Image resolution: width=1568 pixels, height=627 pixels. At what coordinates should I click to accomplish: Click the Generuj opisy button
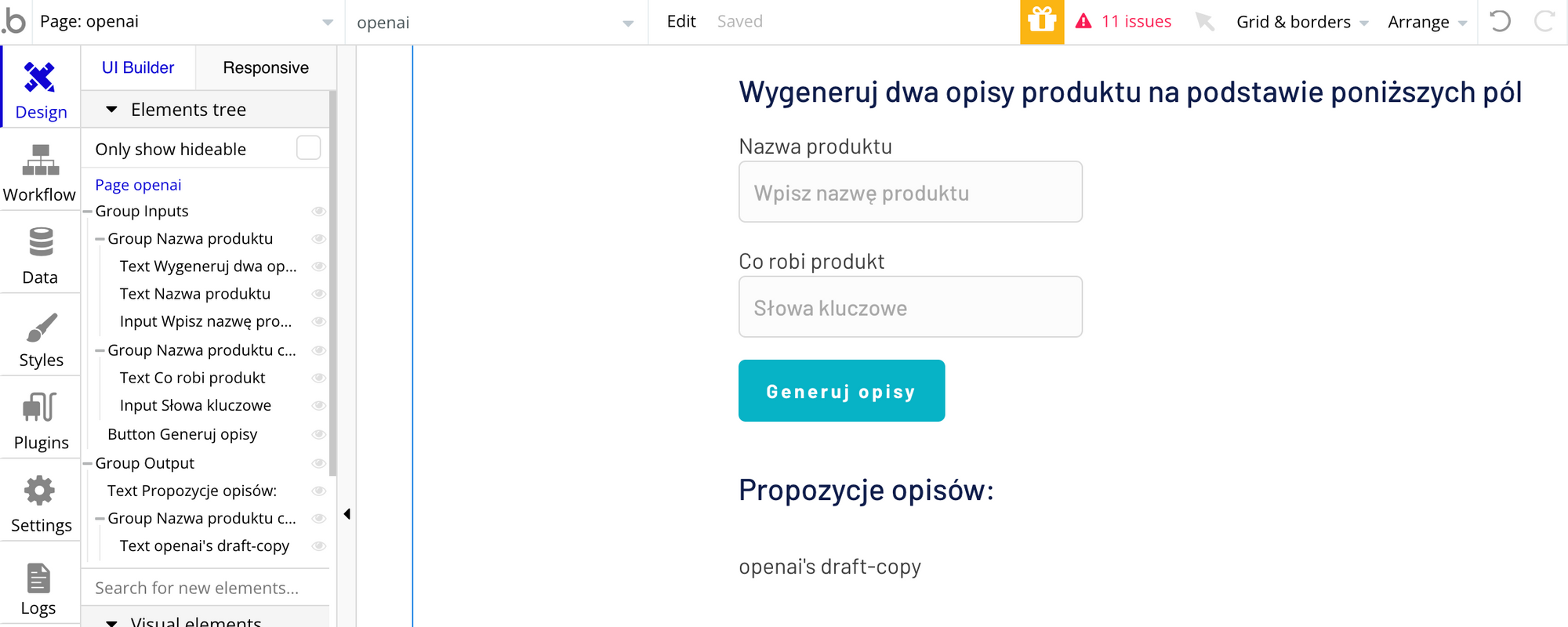pyautogui.click(x=841, y=390)
